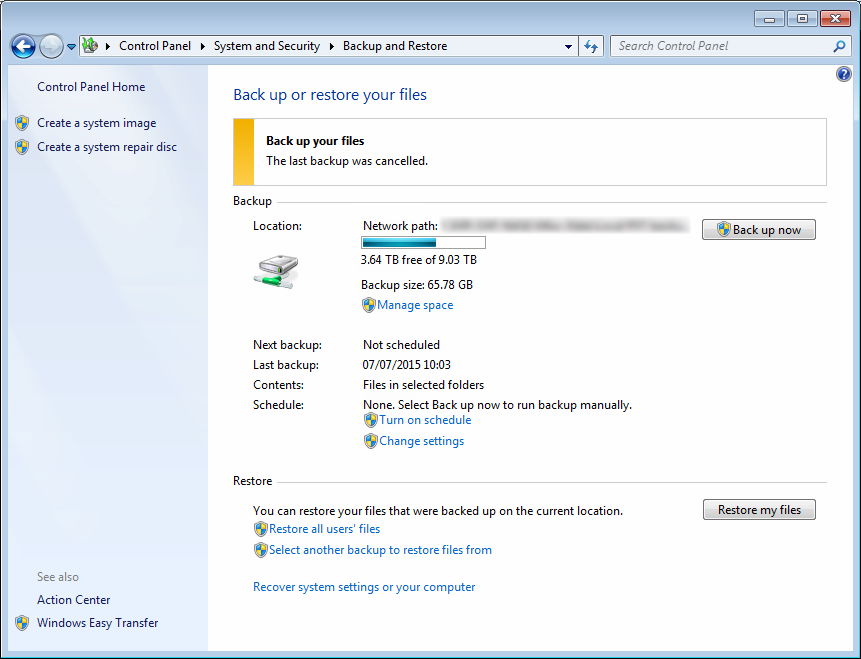Viewport: 861px width, 659px height.
Task: Open Change settings for the backup
Action: [x=422, y=441]
